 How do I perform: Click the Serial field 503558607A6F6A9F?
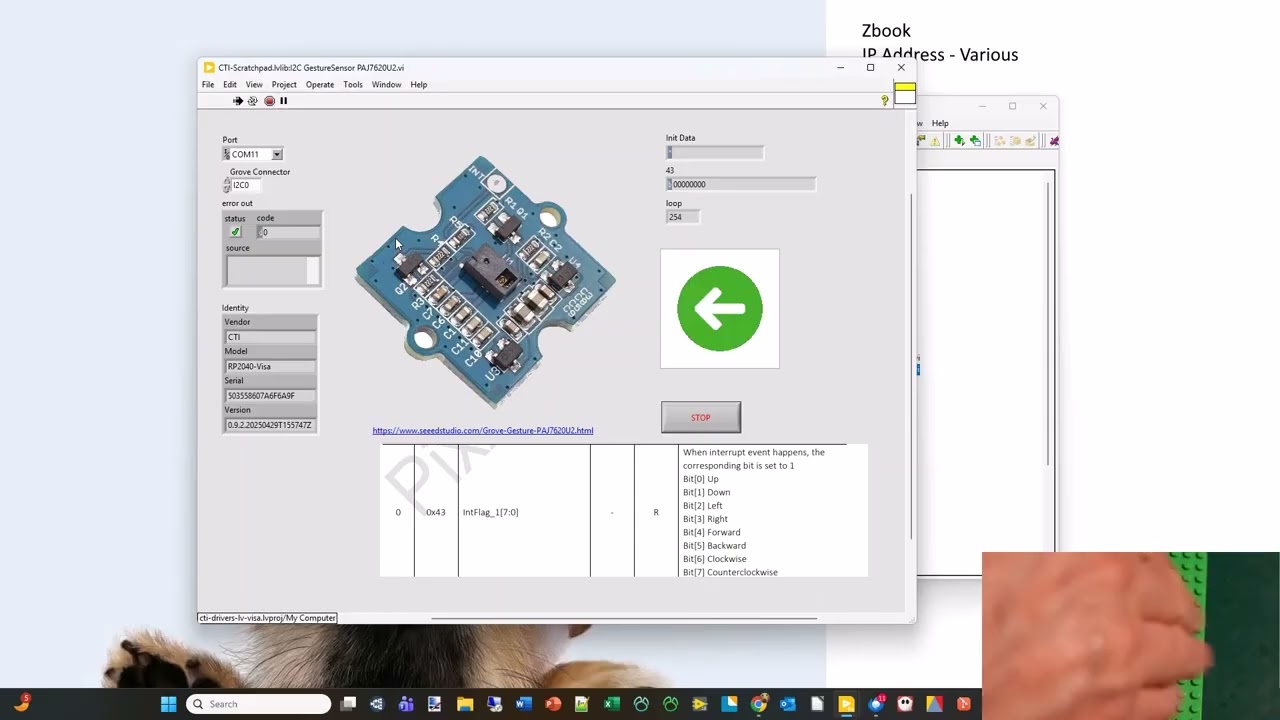click(270, 395)
